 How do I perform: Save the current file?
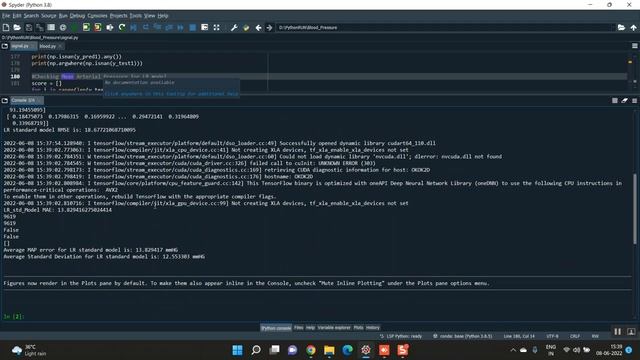29,27
